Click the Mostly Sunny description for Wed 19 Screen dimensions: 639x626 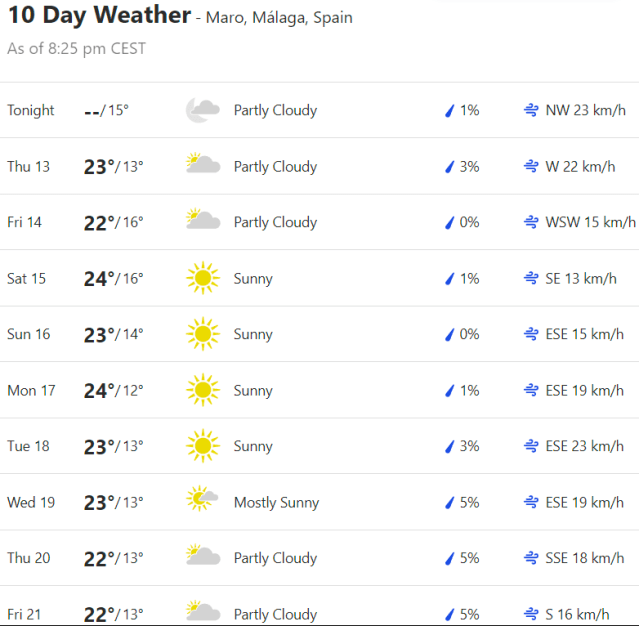276,502
